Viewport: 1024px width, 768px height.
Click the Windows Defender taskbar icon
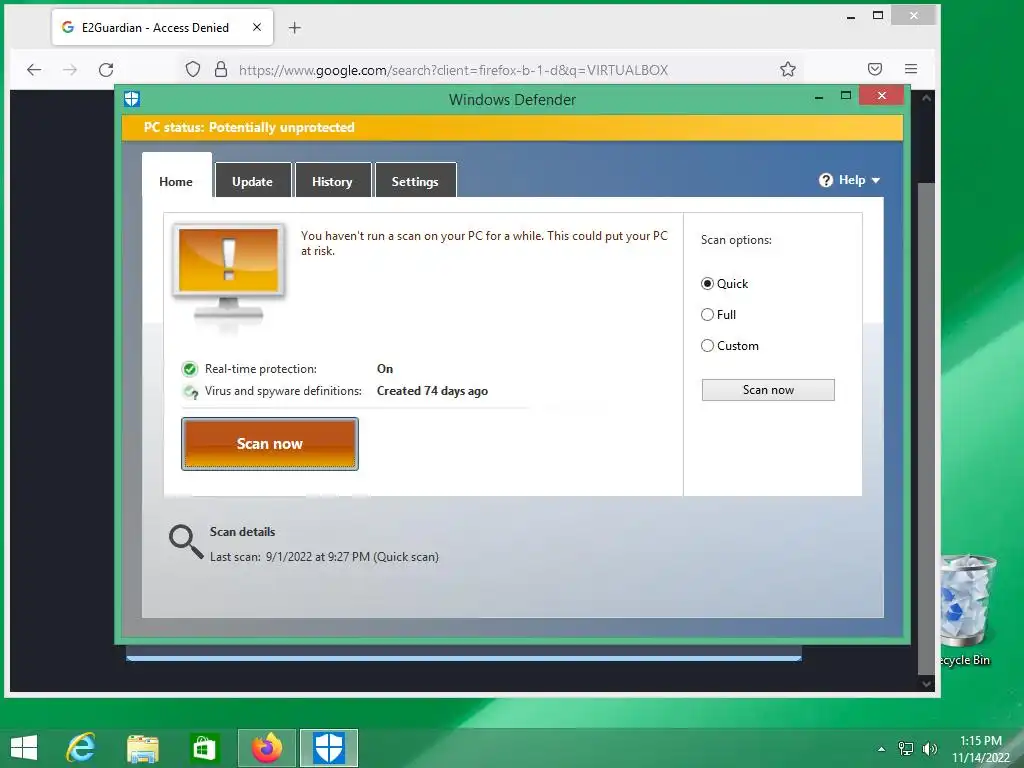click(328, 748)
